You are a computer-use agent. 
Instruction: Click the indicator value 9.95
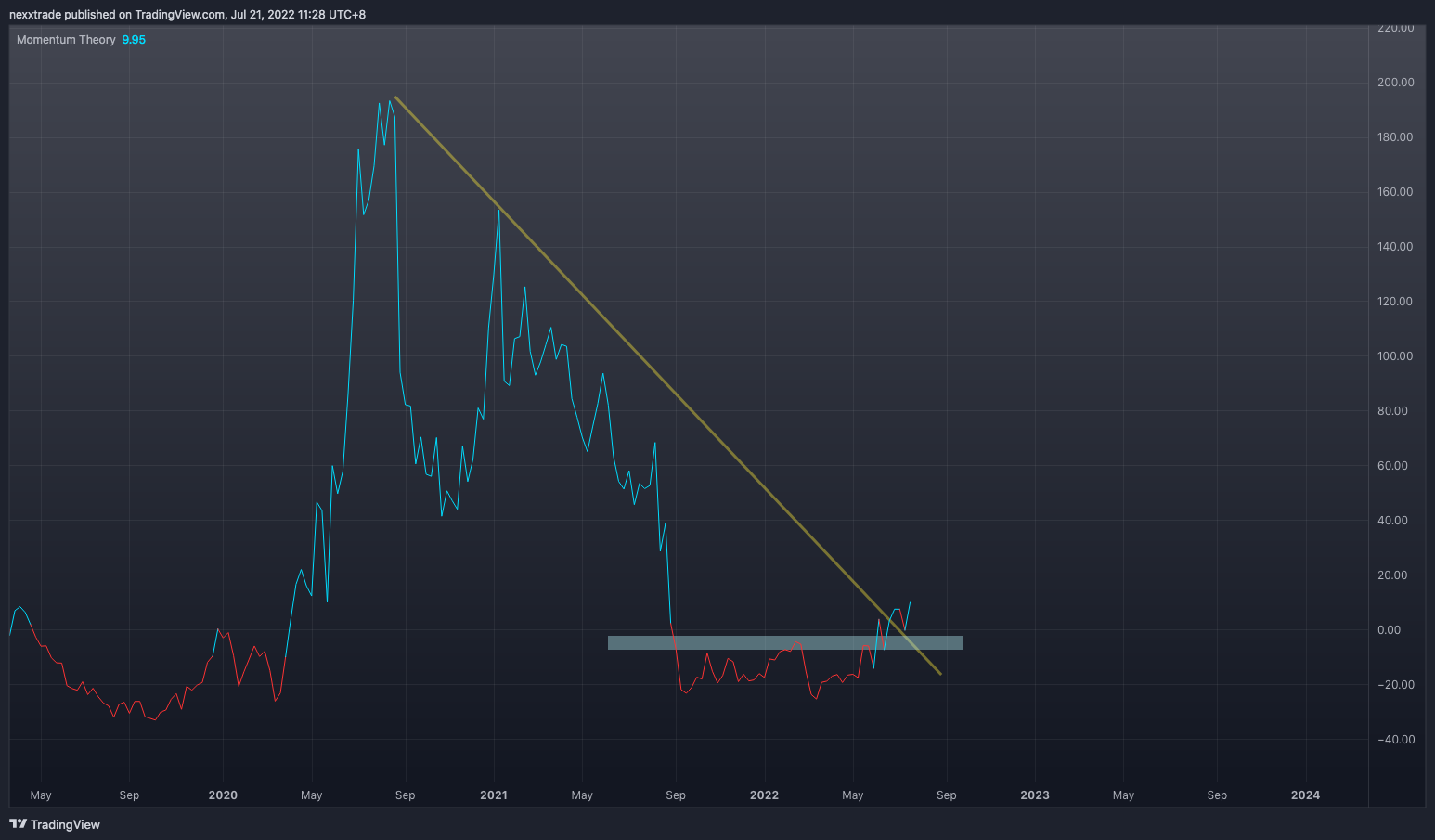pyautogui.click(x=134, y=40)
